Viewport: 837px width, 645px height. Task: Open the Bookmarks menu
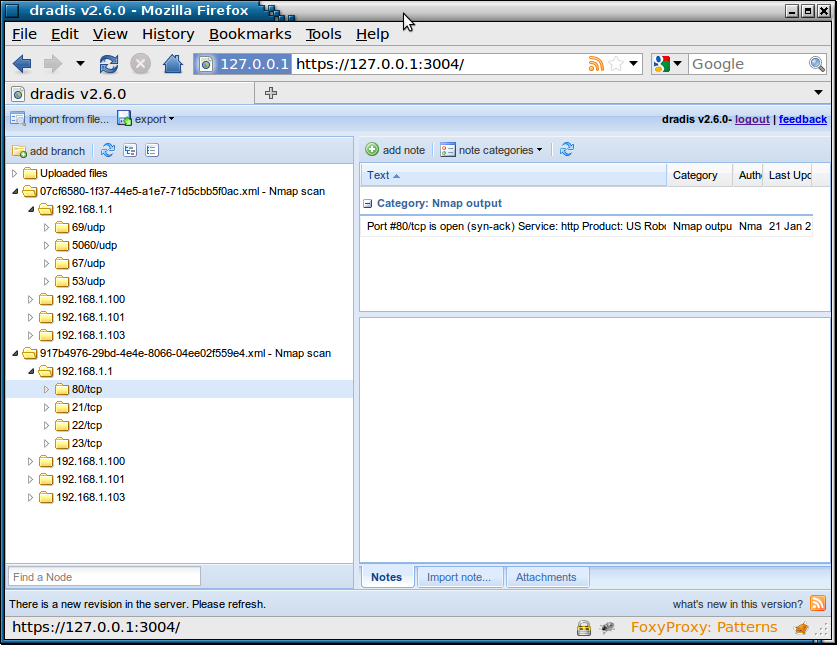(x=250, y=34)
